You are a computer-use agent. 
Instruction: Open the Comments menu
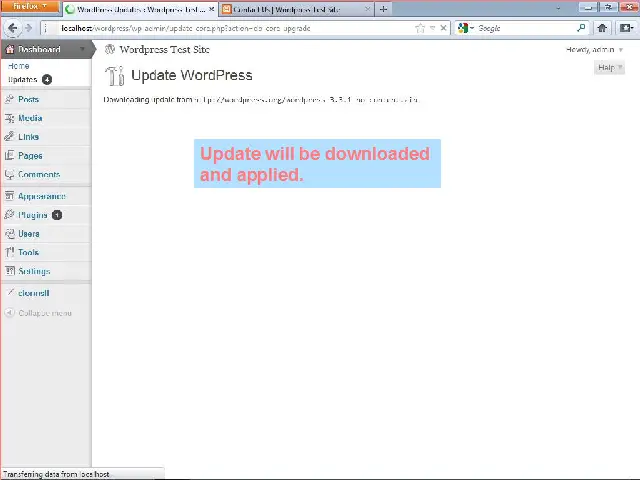click(x=39, y=174)
